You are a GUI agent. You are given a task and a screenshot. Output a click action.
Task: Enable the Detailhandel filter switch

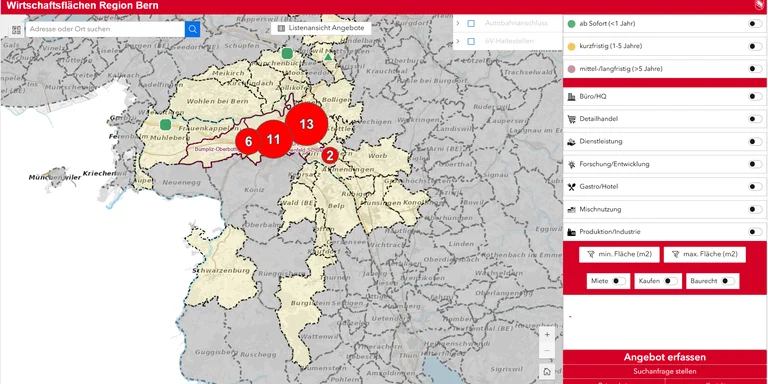pyautogui.click(x=755, y=119)
